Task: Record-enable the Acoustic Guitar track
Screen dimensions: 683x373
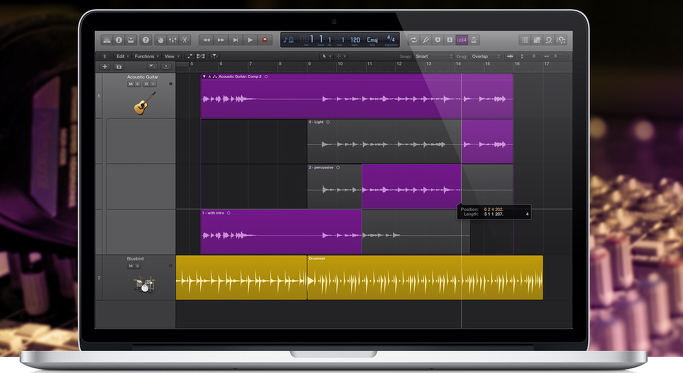Action: tap(146, 84)
